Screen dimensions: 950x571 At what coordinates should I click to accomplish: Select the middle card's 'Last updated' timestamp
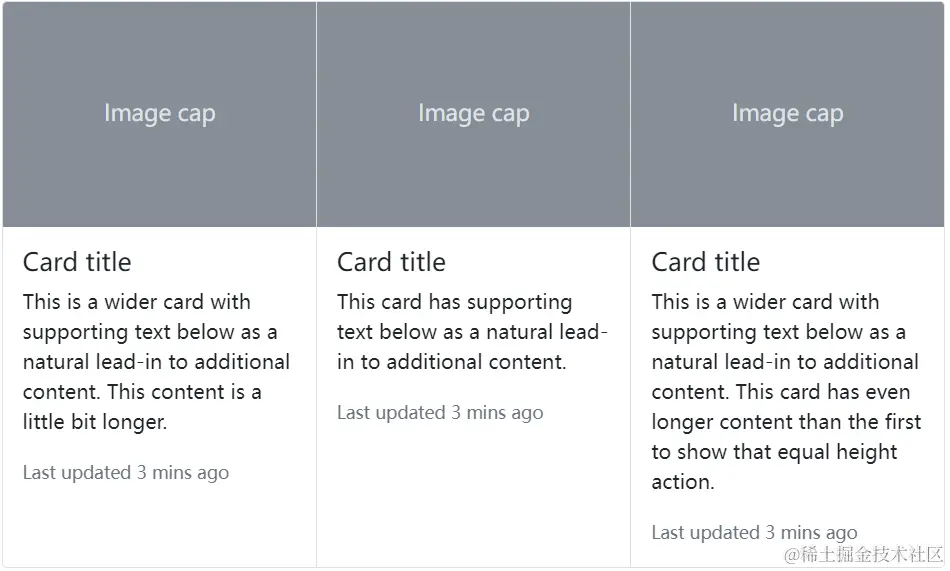440,412
